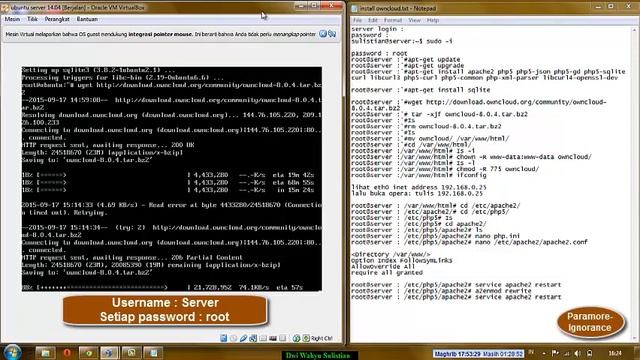640x360 pixels.
Task: Click the 'chown -R www-data:www-data owncloud/' line
Action: [471, 157]
